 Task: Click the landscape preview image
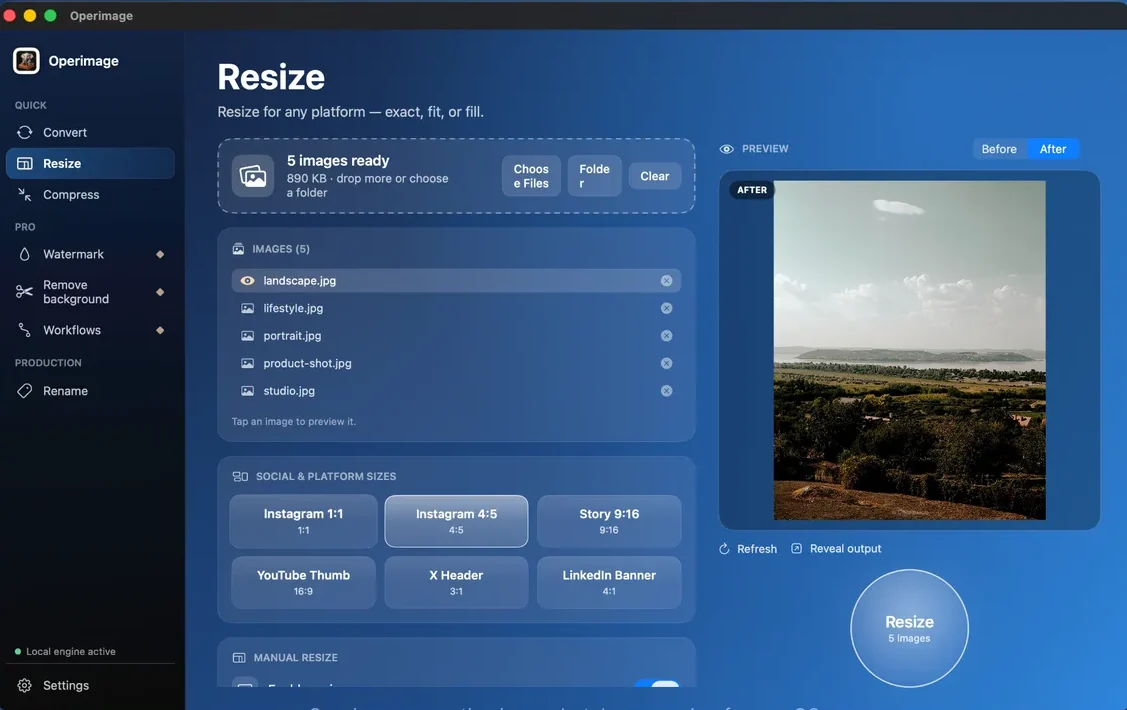pos(909,350)
